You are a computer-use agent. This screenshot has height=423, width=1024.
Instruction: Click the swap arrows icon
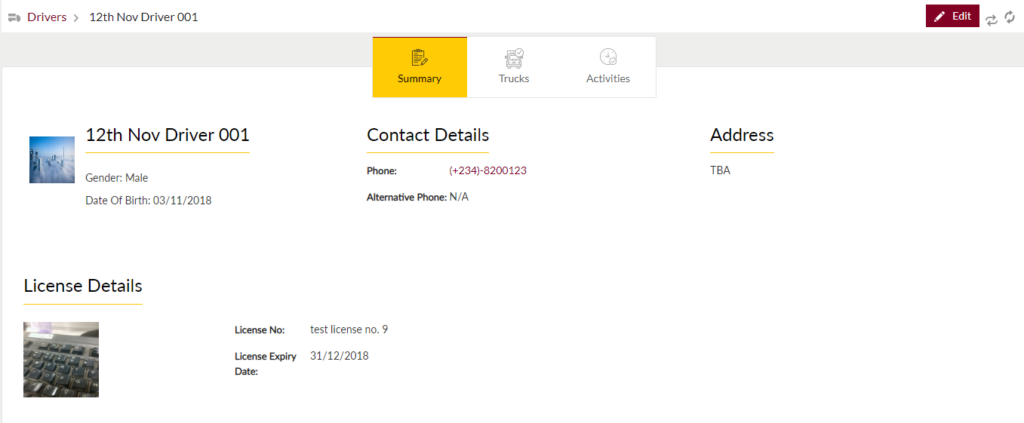992,19
